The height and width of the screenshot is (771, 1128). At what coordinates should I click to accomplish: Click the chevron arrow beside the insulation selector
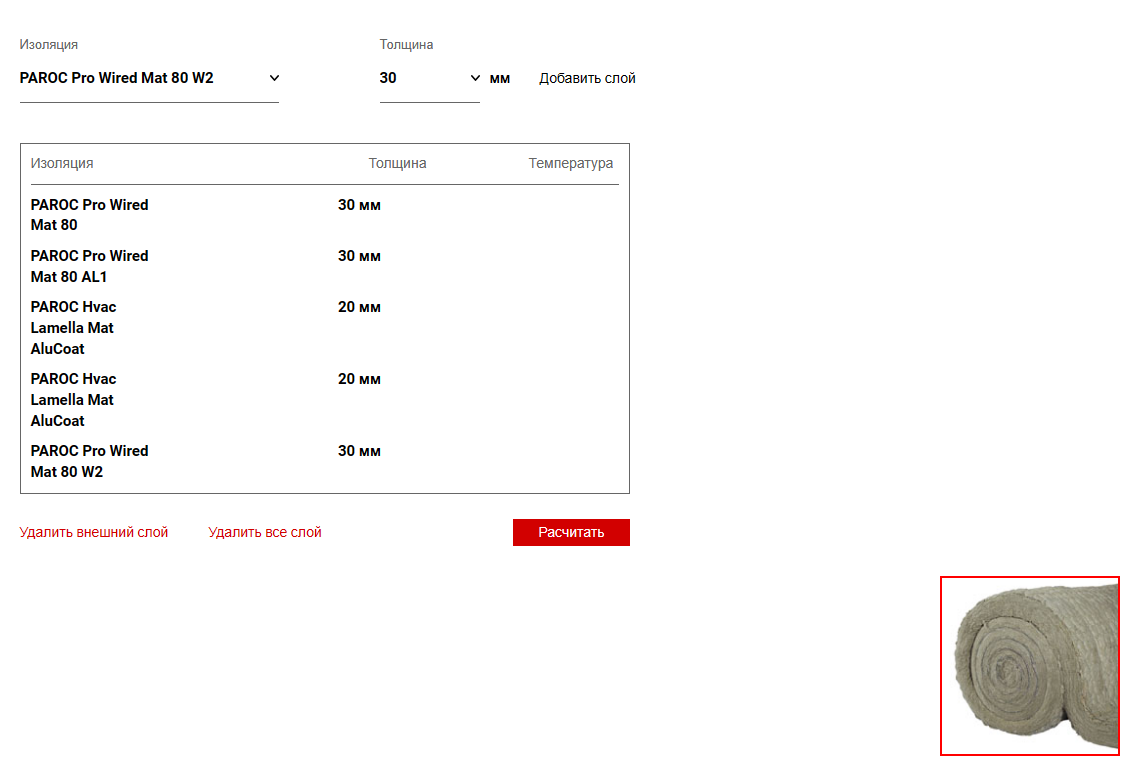(275, 78)
